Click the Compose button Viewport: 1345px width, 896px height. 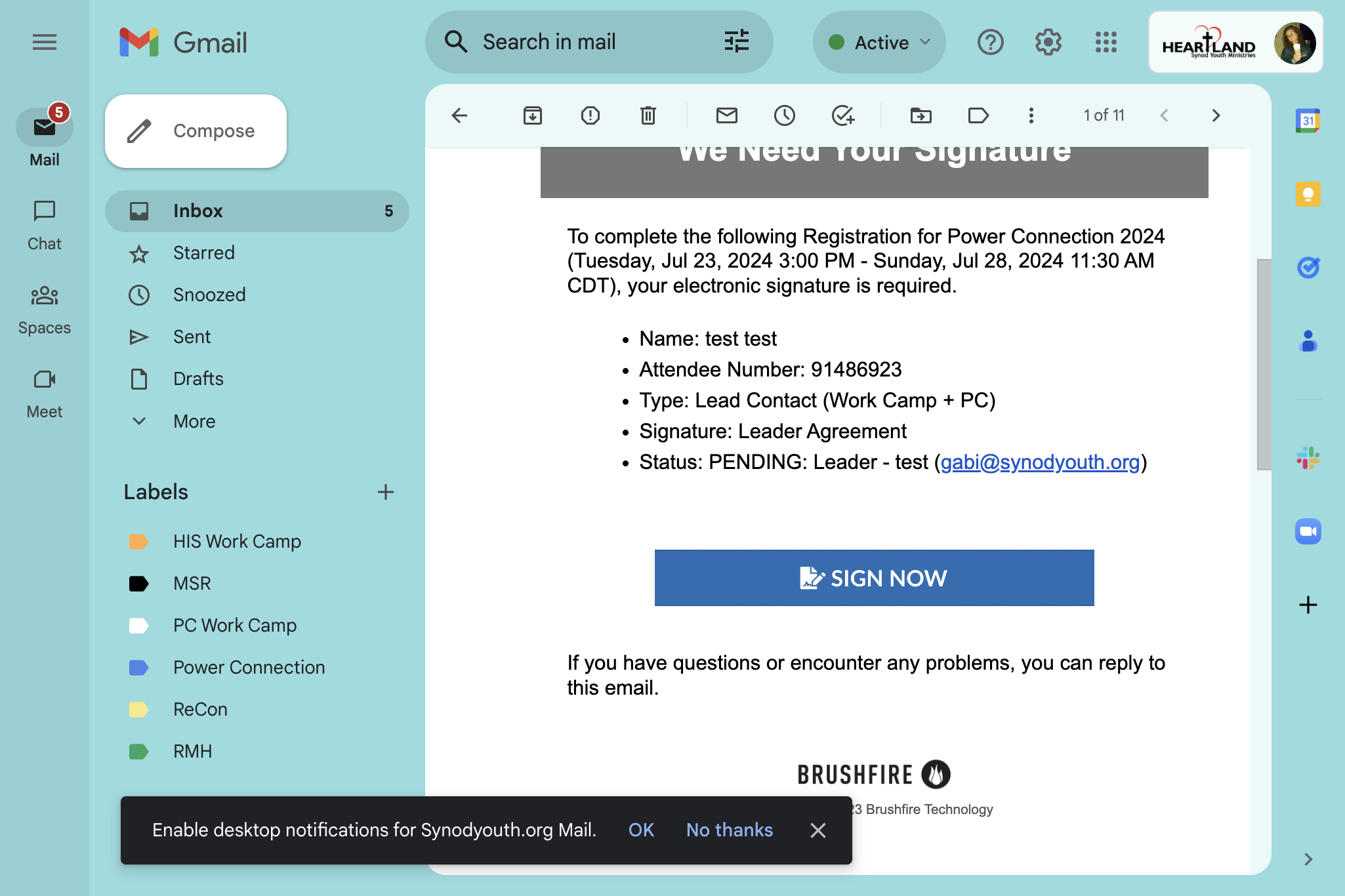[196, 131]
